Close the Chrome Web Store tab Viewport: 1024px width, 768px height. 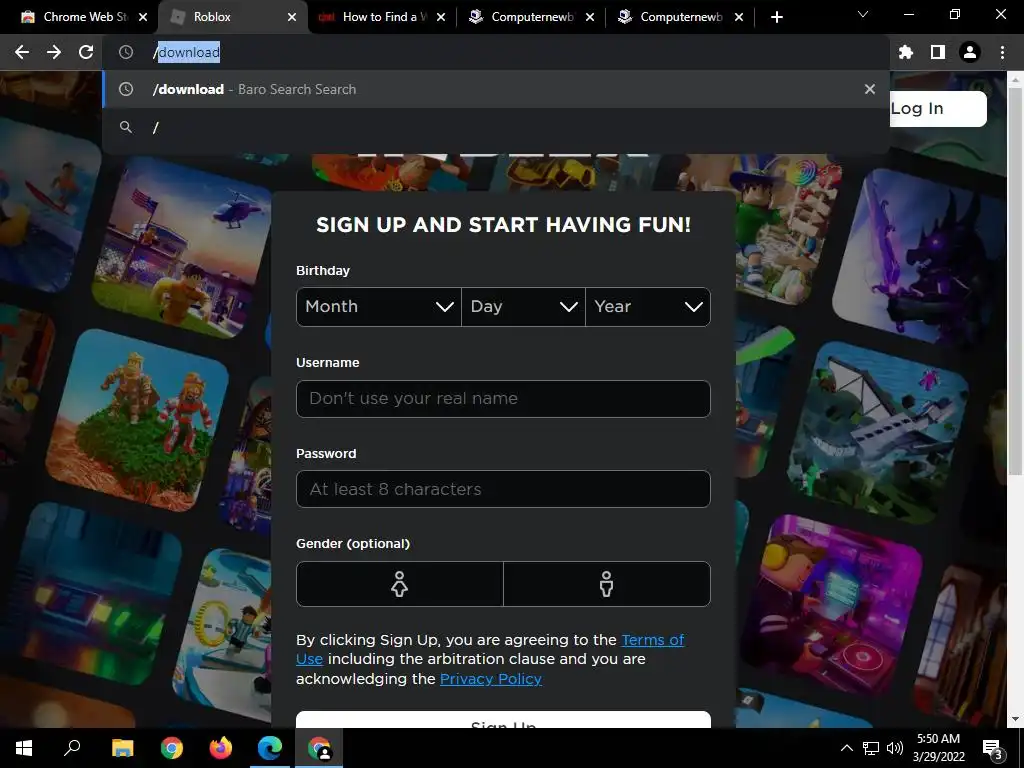coord(143,17)
